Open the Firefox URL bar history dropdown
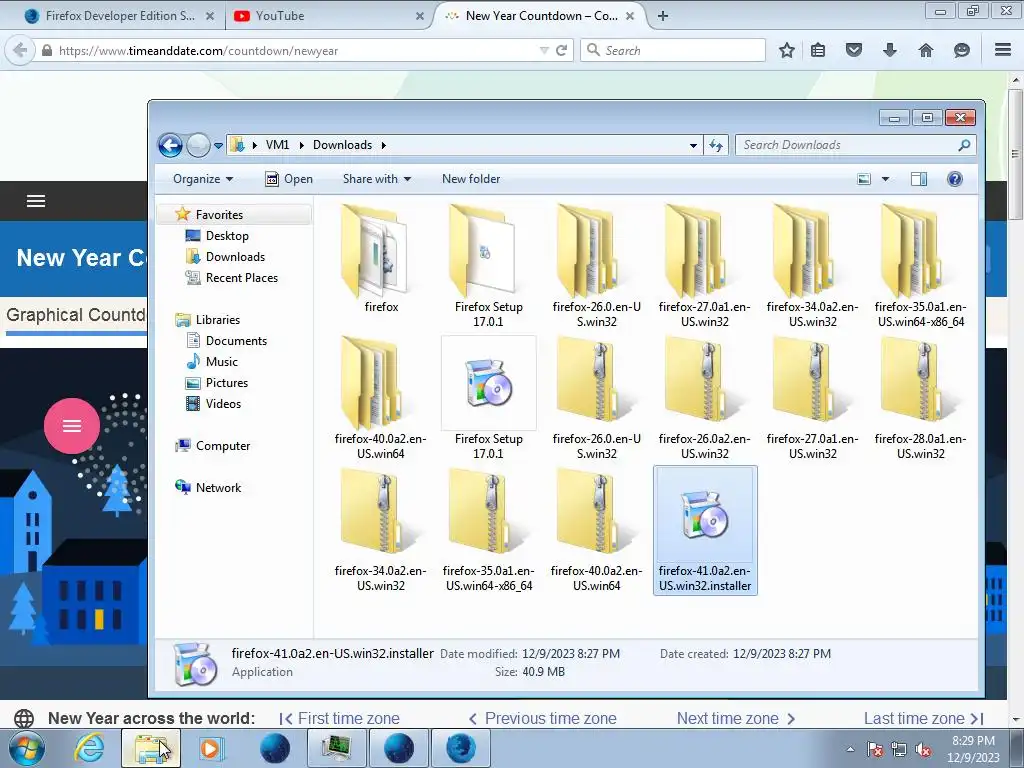The width and height of the screenshot is (1024, 768). coord(544,50)
